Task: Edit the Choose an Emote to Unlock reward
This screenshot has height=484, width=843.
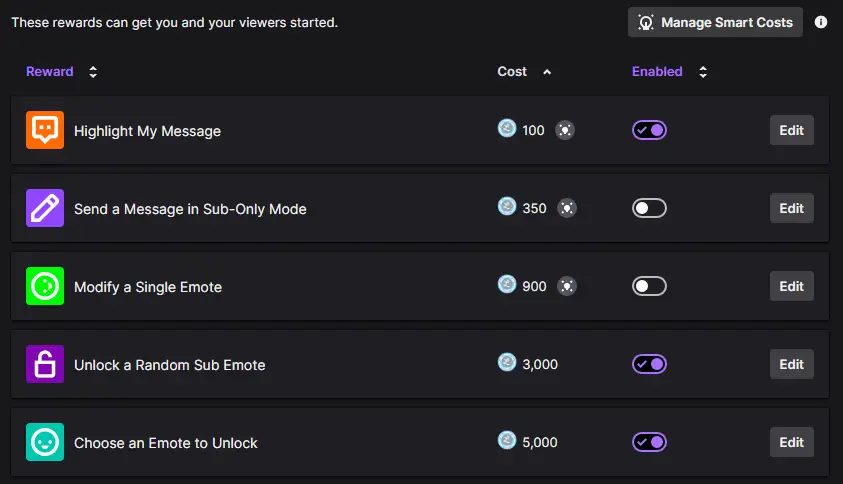Action: [x=791, y=442]
